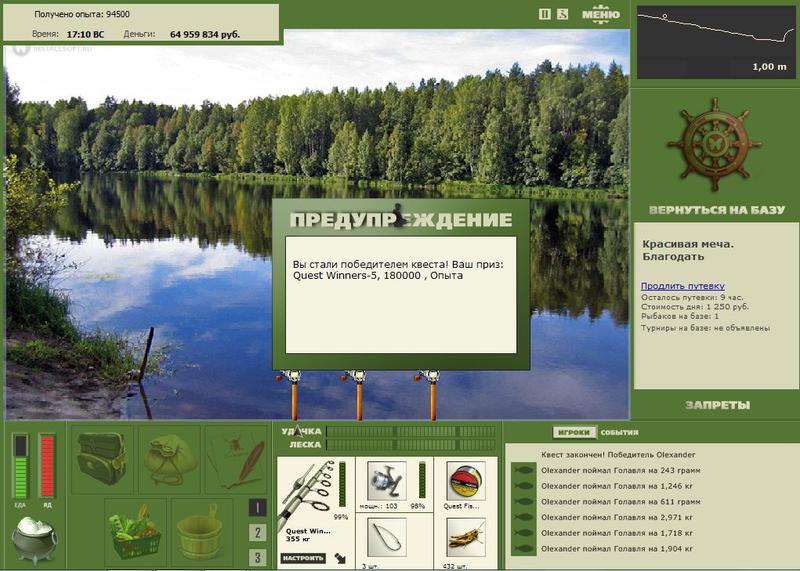The height and width of the screenshot is (571, 800).
Task: Click the grasshopper bait icon
Action: coord(465,537)
